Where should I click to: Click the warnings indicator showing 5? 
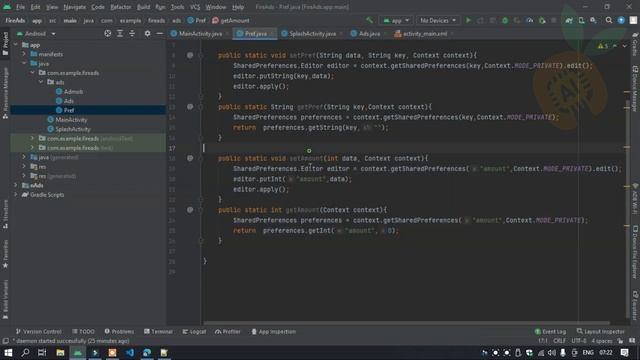(603, 46)
